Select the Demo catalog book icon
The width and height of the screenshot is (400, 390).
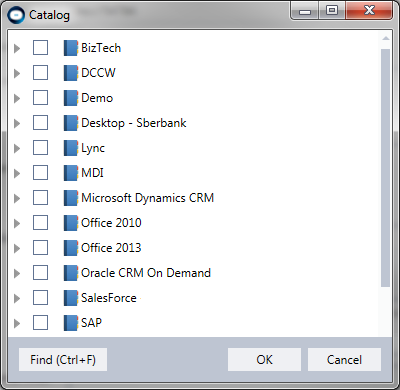[71, 98]
